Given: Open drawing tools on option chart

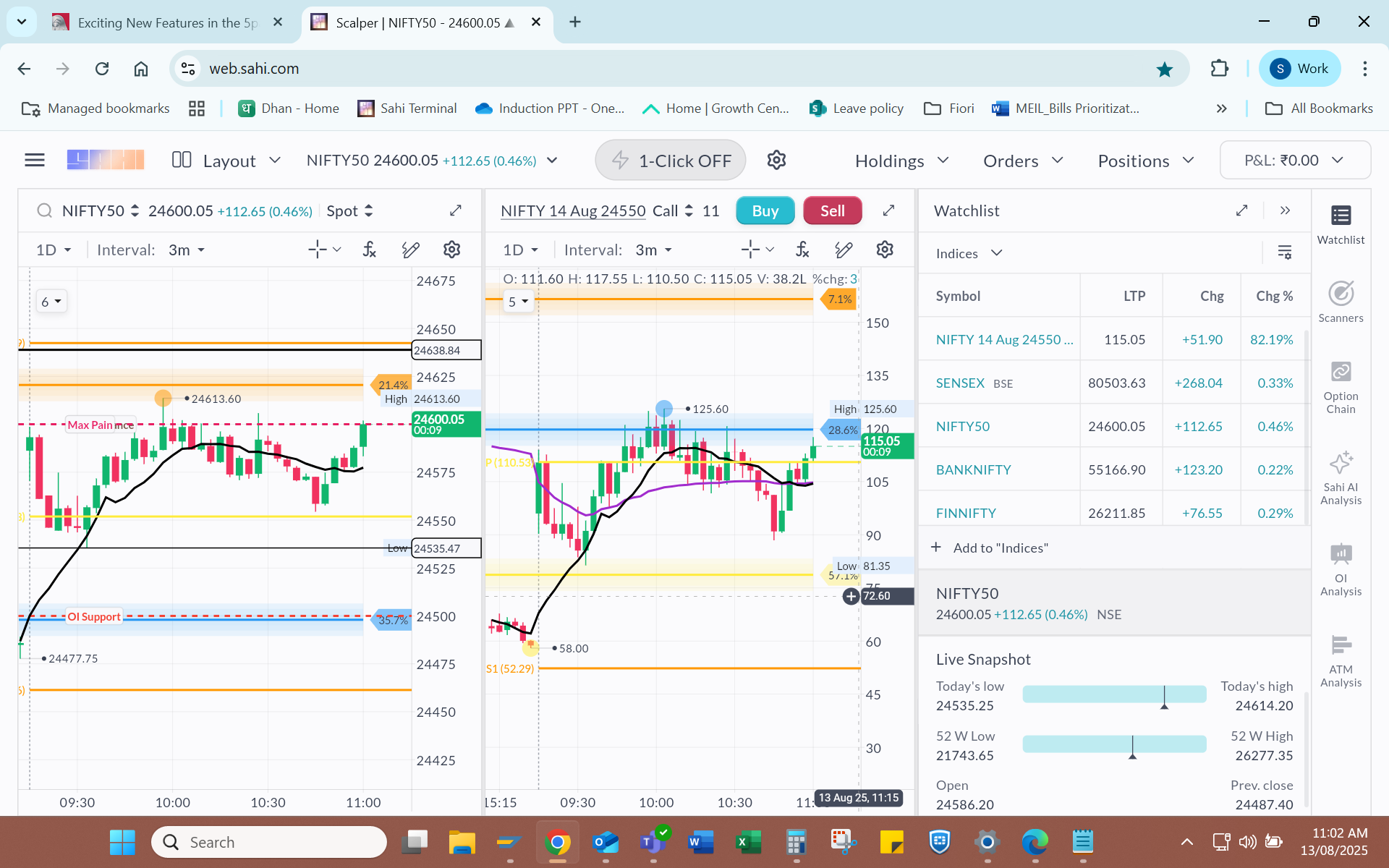Looking at the screenshot, I should [x=843, y=250].
